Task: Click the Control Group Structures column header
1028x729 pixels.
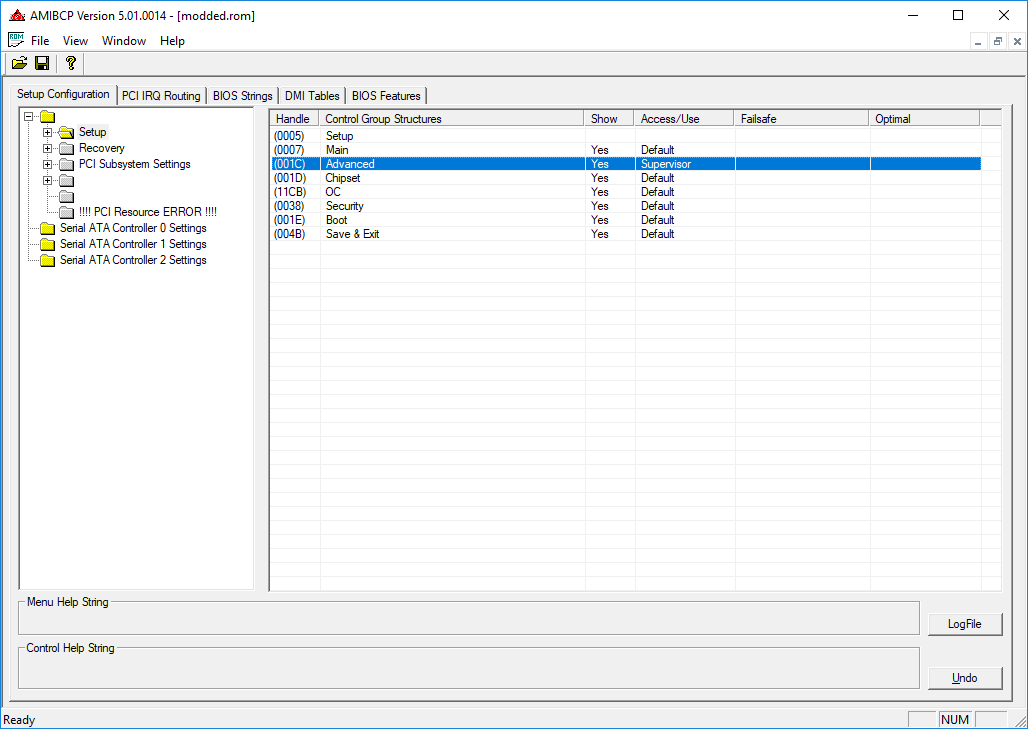Action: [x=452, y=119]
